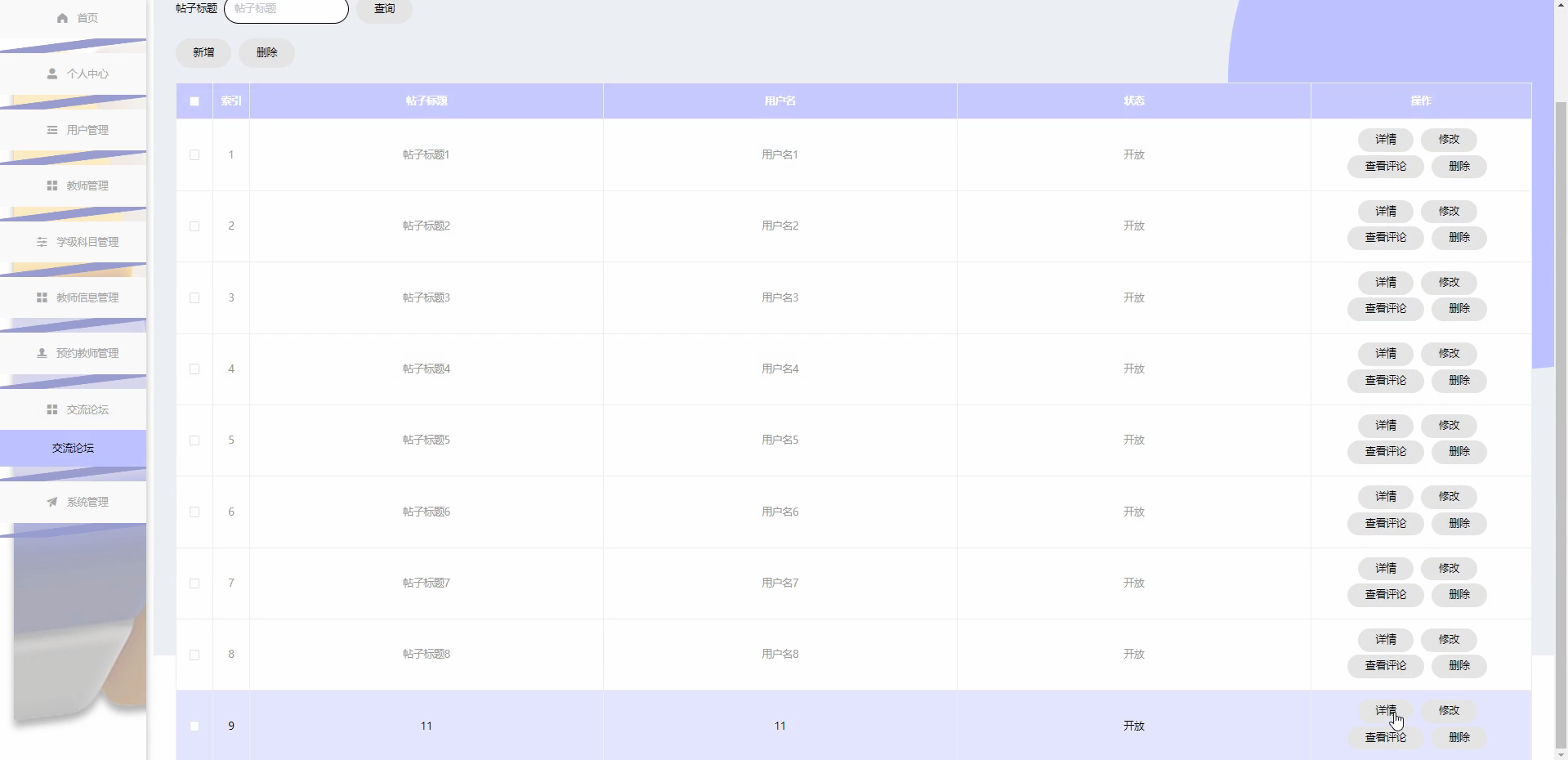
Task: Expand the 学级科目管理 menu
Action: [74, 242]
